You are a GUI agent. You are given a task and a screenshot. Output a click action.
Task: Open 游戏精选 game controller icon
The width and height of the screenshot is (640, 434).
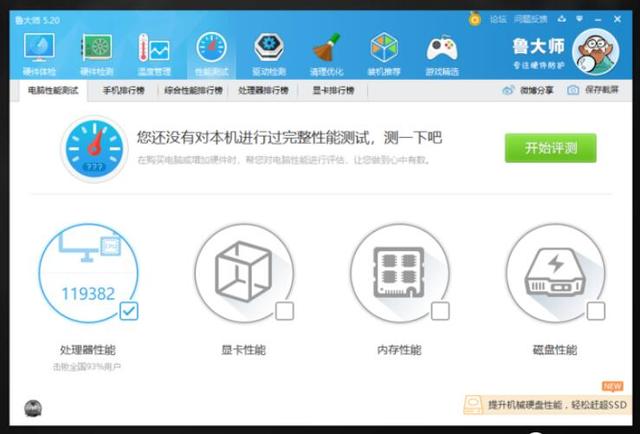[442, 50]
